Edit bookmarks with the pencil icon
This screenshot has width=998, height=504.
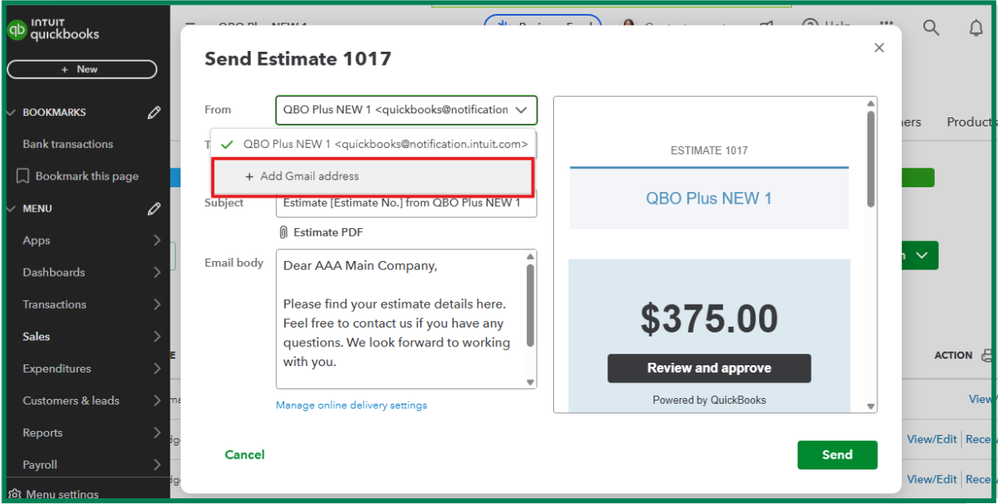(154, 113)
